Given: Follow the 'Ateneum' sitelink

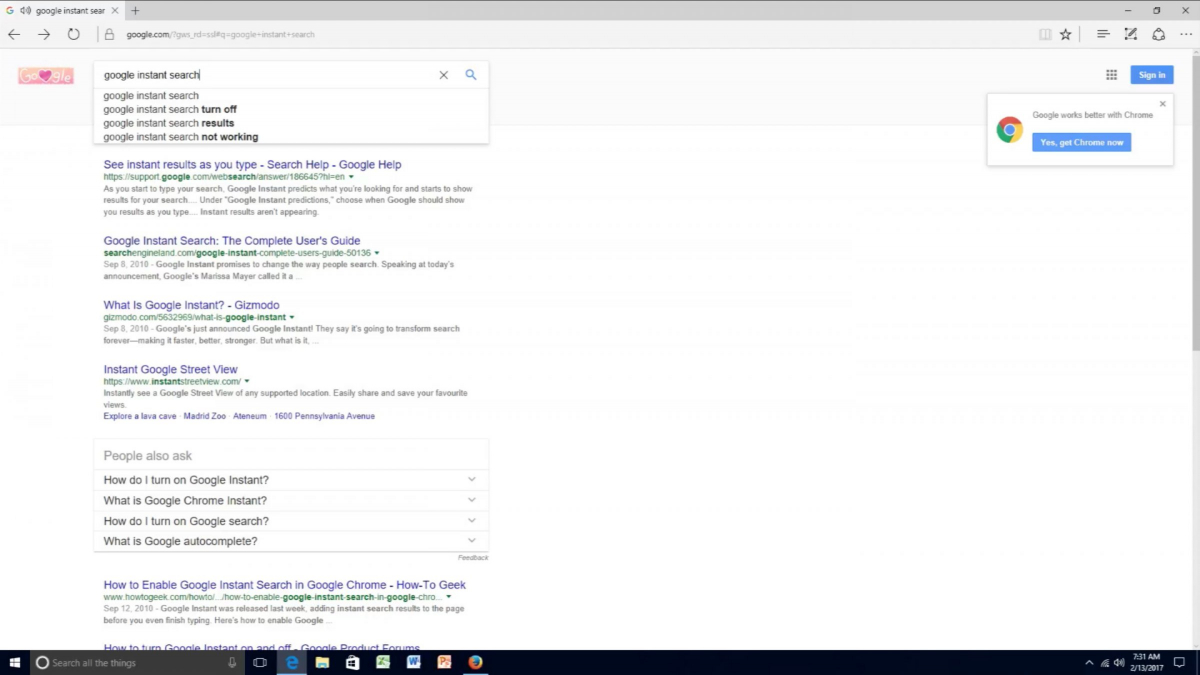Looking at the screenshot, I should pyautogui.click(x=250, y=416).
